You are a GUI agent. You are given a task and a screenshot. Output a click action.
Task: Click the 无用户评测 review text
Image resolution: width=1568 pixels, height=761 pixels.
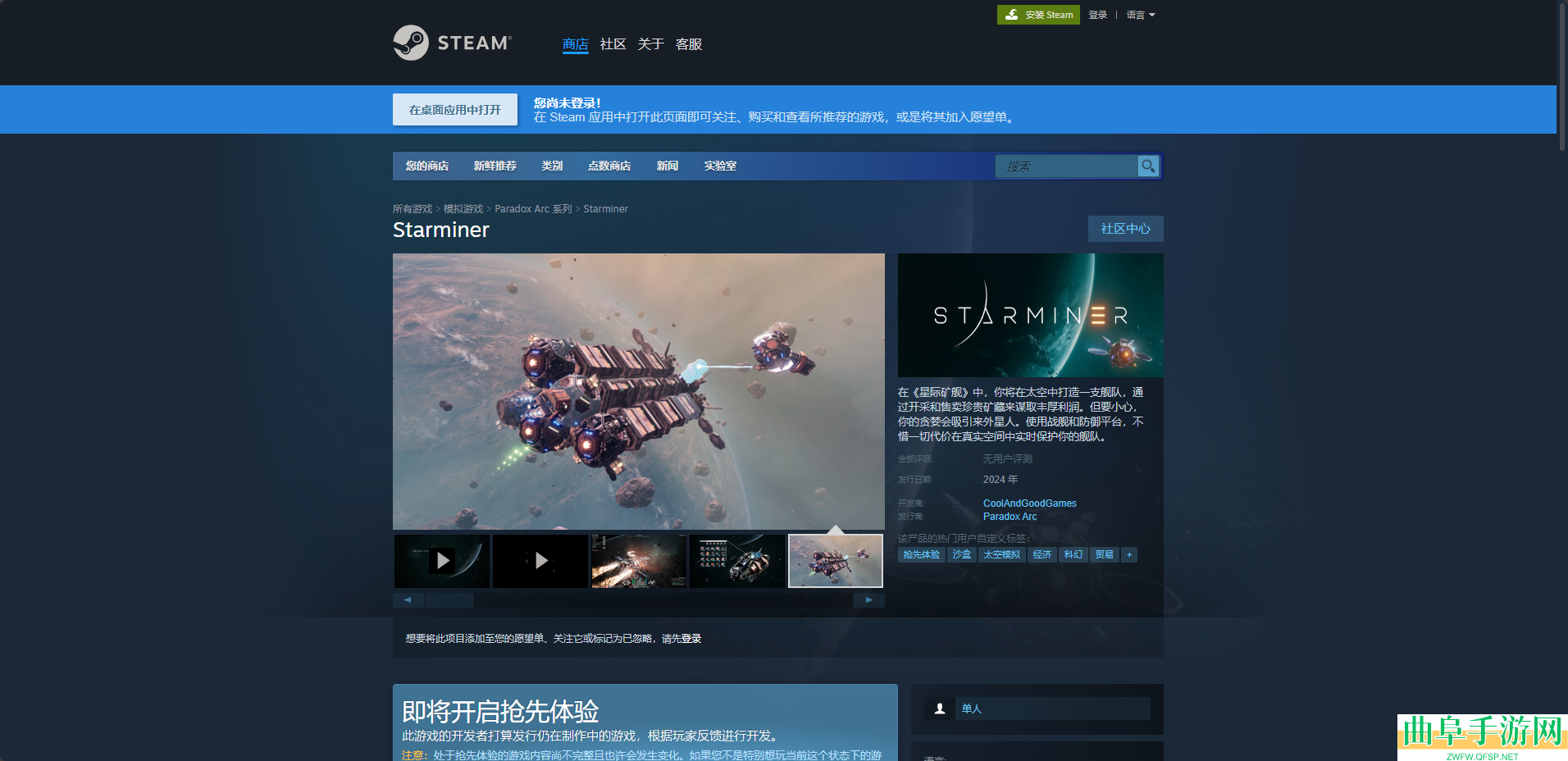[x=1008, y=459]
